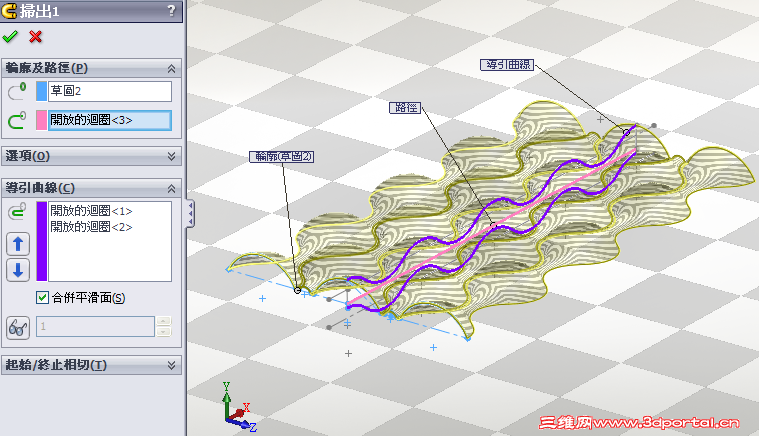Move guide curve up with arrow
The width and height of the screenshot is (759, 436).
tap(18, 244)
